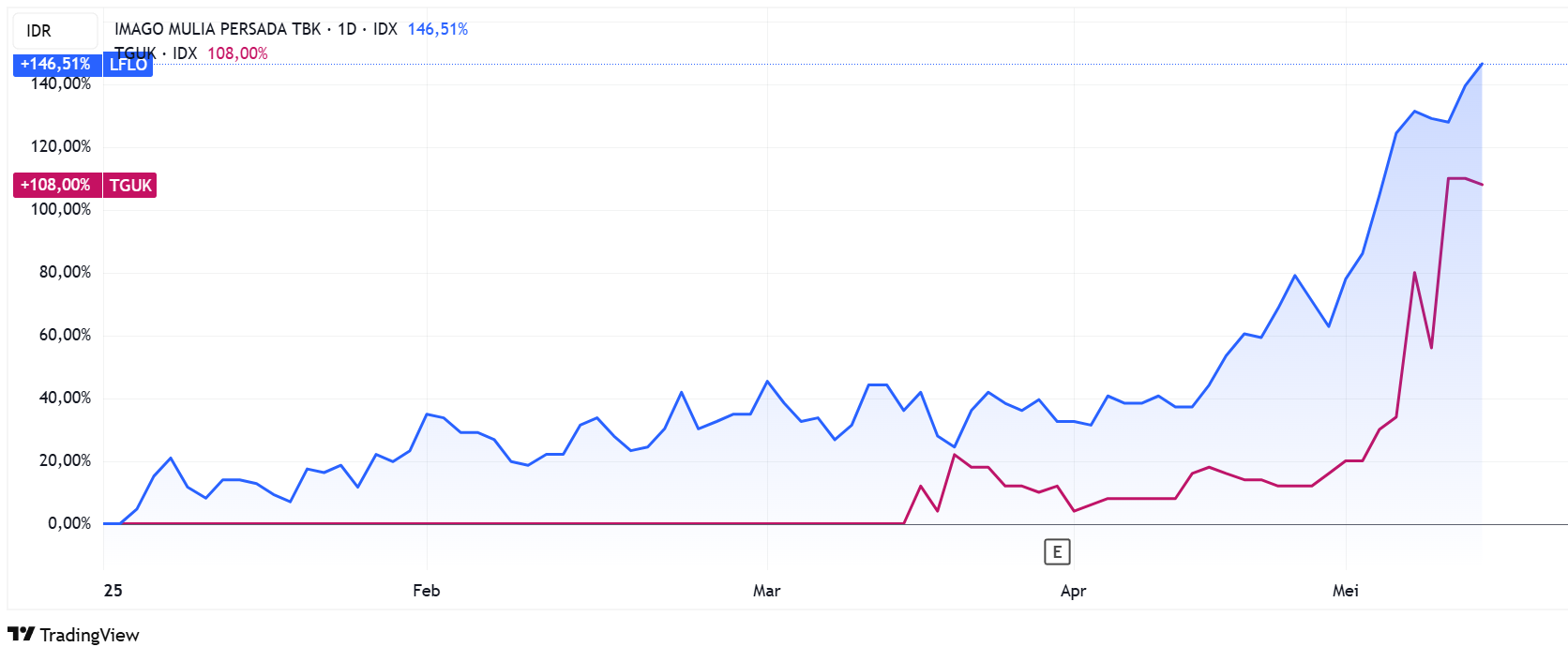Click the 25 year label on time axis
This screenshot has width=1568, height=647.
point(113,591)
